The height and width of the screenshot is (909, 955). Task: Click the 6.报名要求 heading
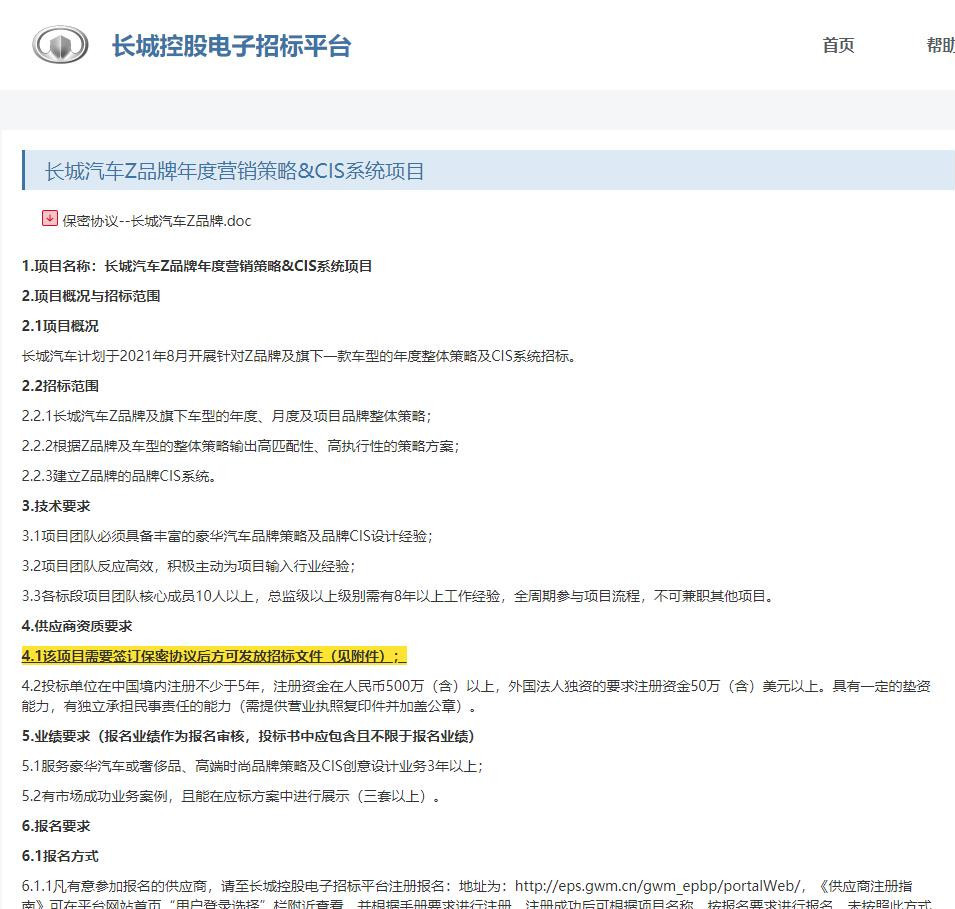coord(56,826)
